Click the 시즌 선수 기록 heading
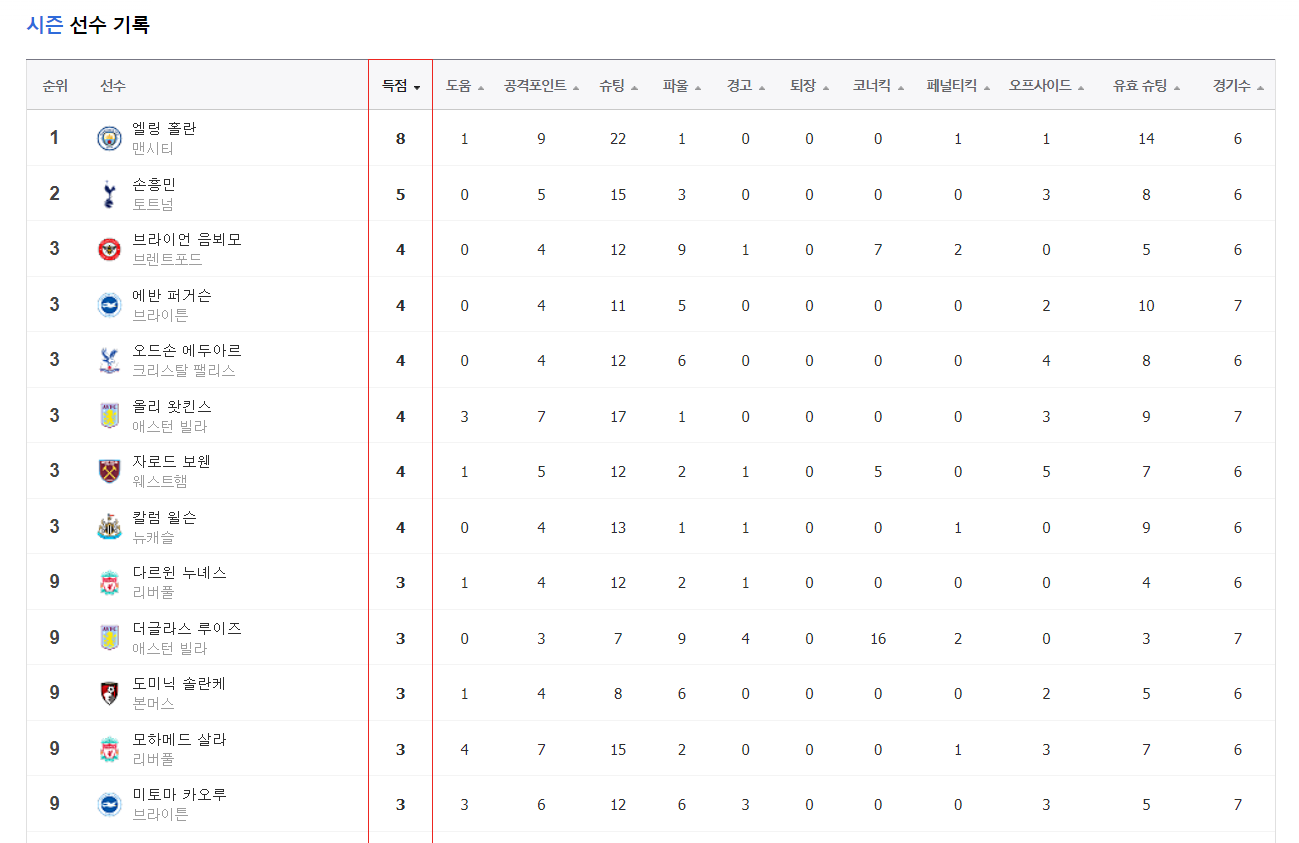This screenshot has height=843, width=1299. point(88,25)
